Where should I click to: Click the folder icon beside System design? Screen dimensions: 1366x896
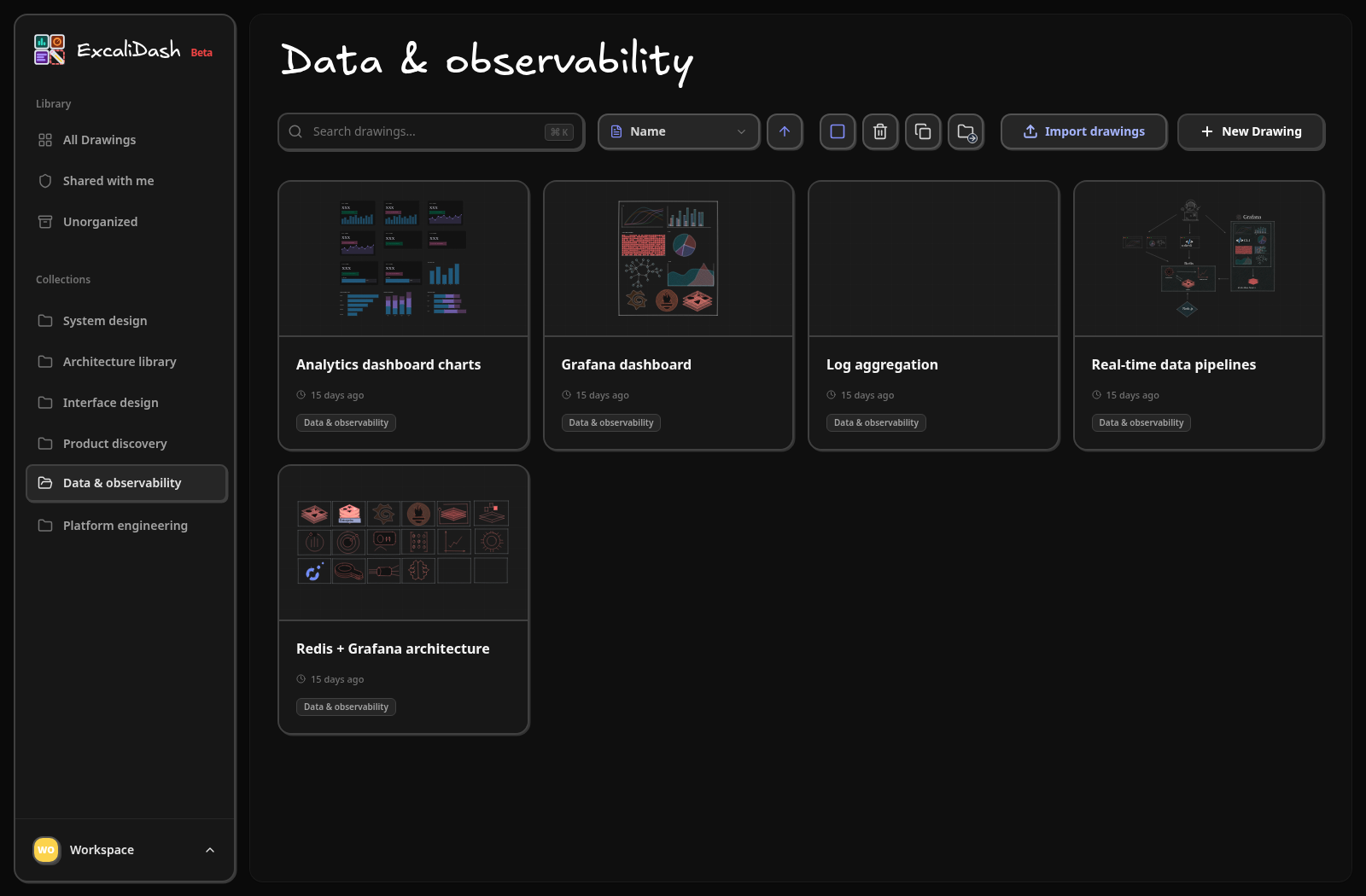[x=45, y=321]
